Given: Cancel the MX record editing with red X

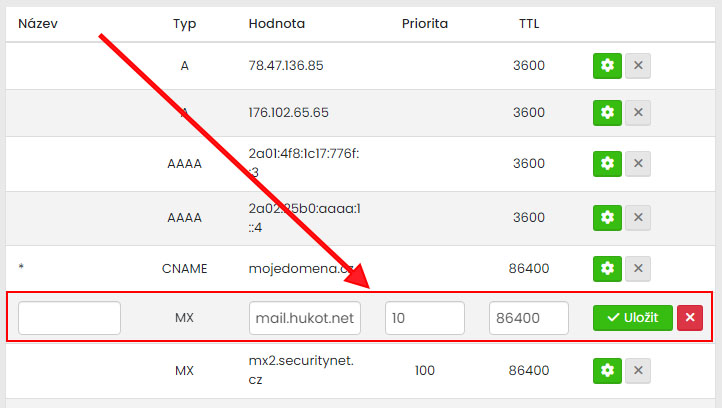Looking at the screenshot, I should (x=690, y=318).
